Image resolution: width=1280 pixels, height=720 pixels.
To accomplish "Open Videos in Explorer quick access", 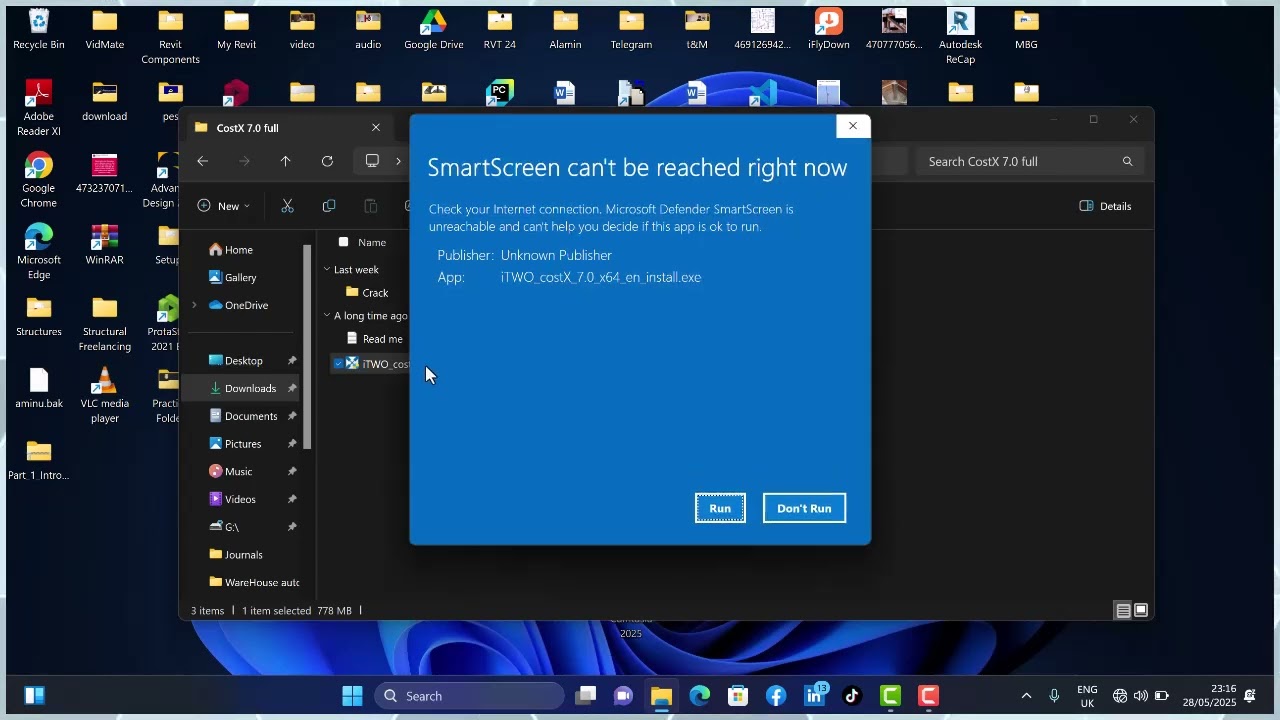I will 233,499.
